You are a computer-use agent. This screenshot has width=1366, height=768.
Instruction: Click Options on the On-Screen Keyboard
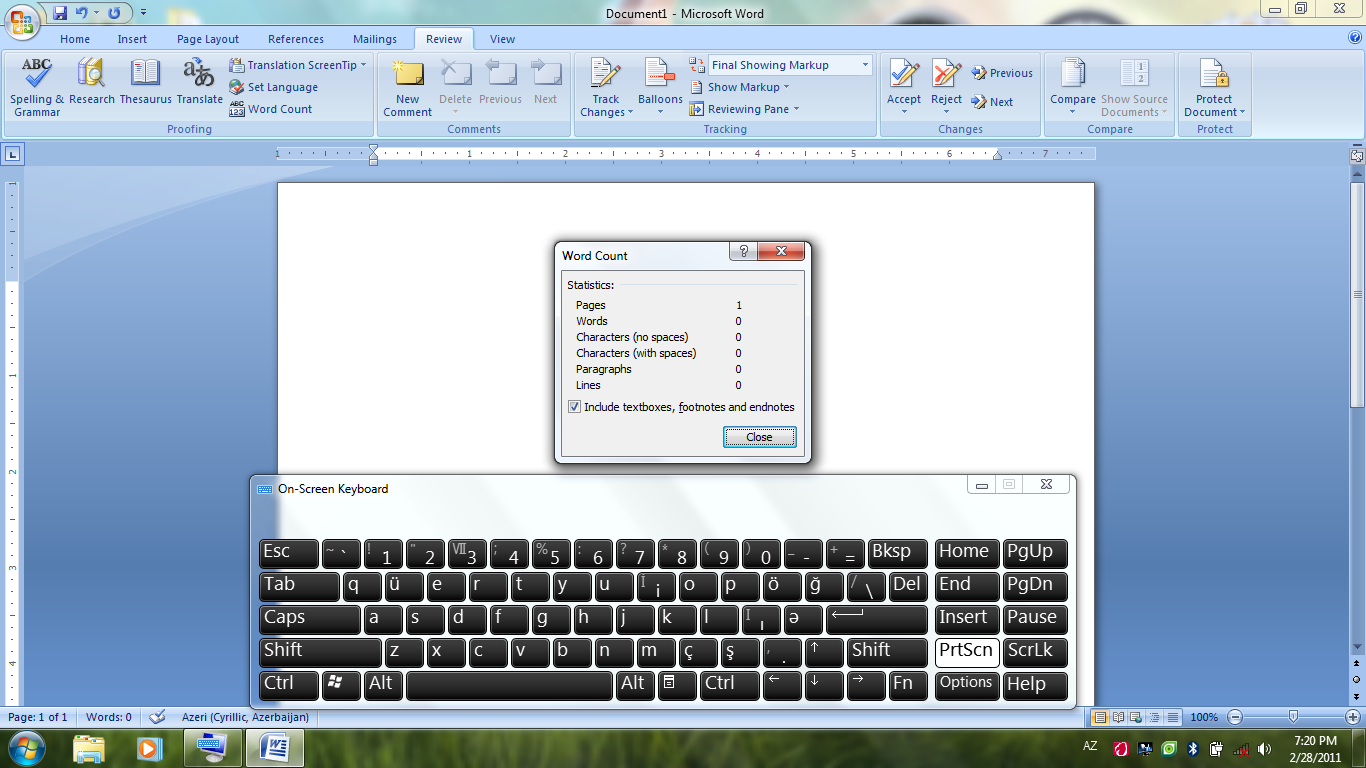click(x=967, y=685)
